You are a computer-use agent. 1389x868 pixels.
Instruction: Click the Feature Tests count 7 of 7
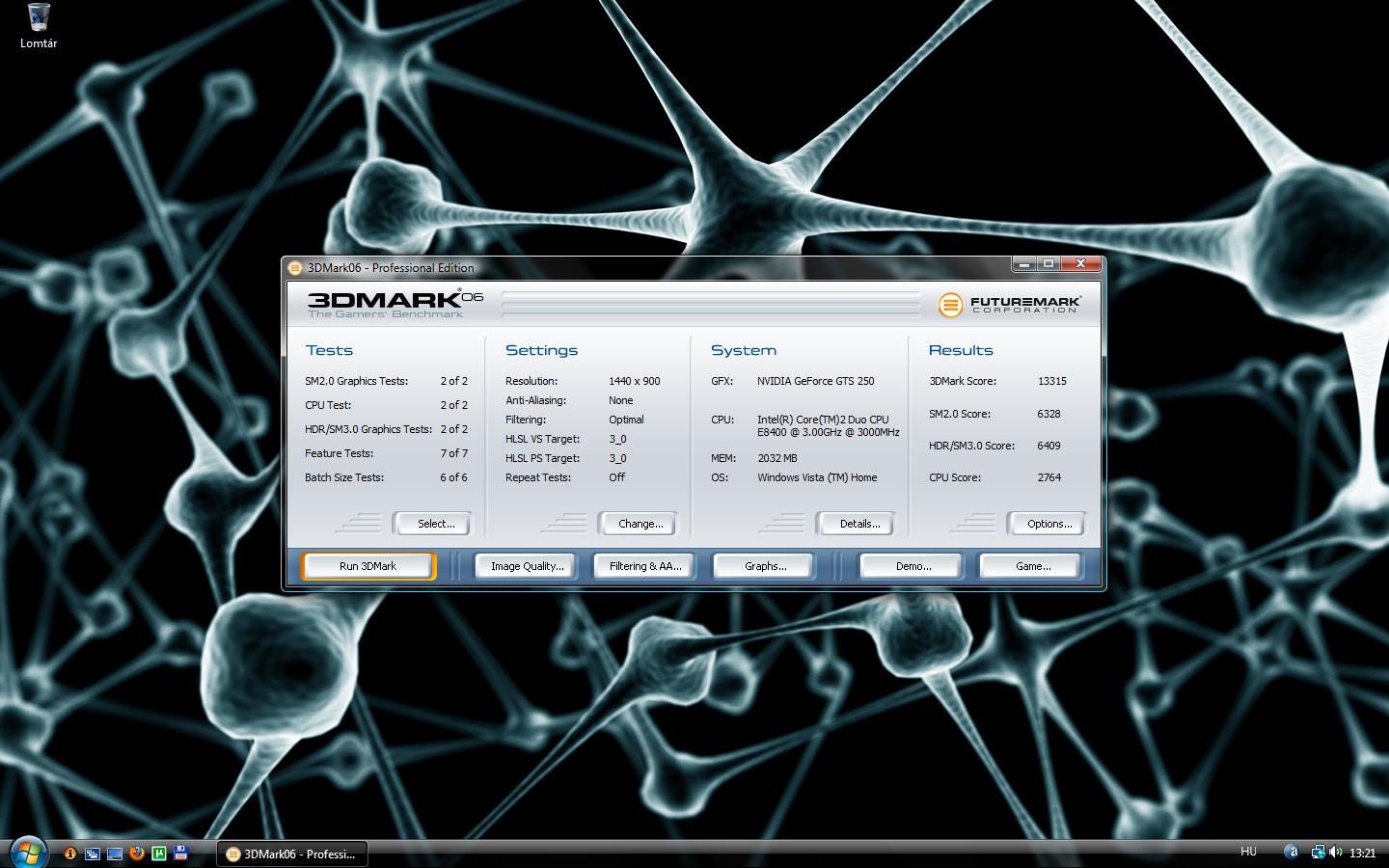click(x=454, y=453)
